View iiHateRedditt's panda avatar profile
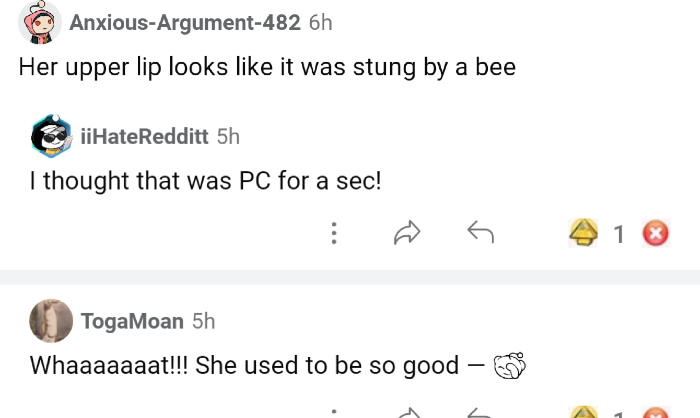The width and height of the screenshot is (700, 418). (52, 138)
